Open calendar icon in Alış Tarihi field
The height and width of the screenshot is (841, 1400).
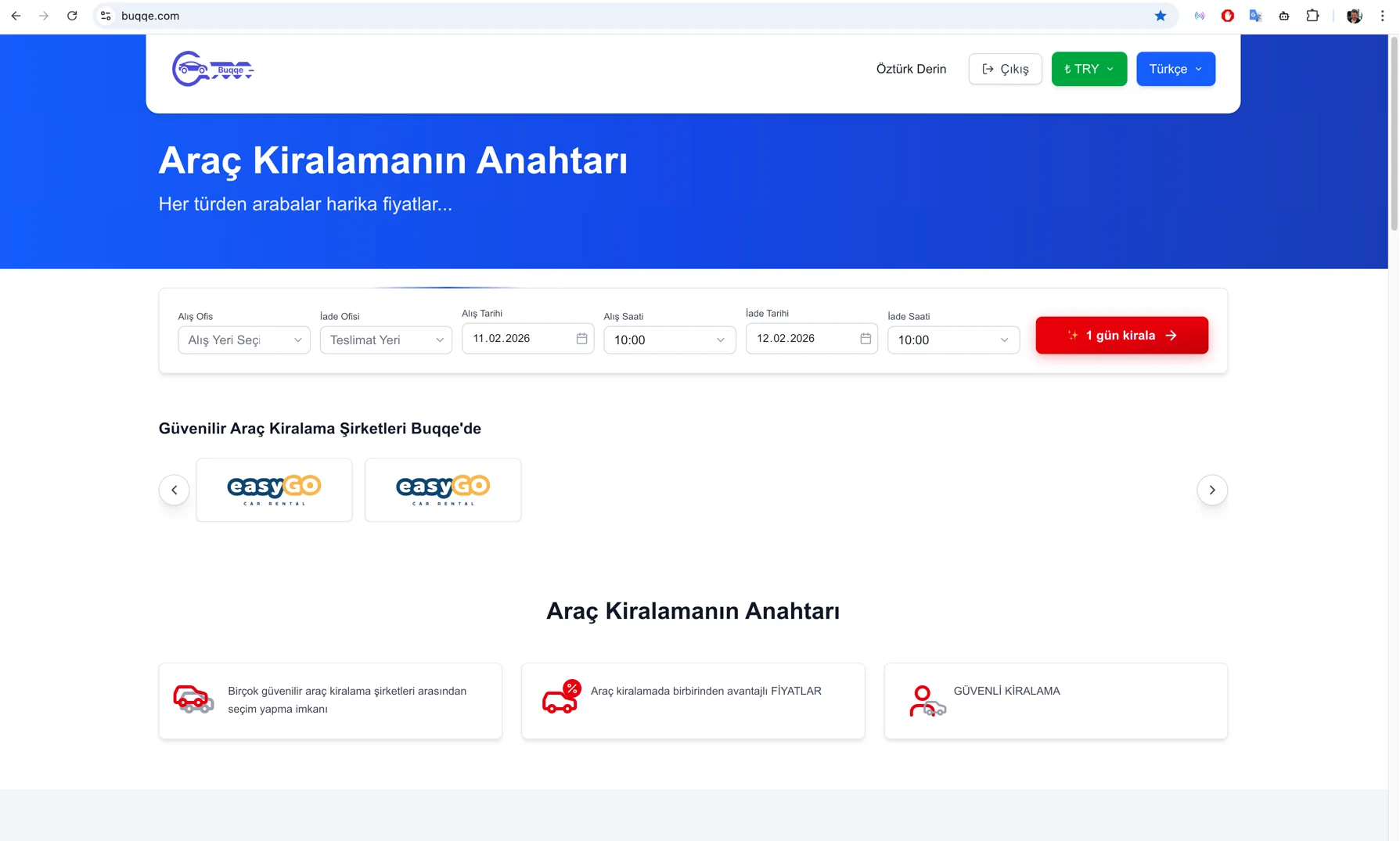581,339
